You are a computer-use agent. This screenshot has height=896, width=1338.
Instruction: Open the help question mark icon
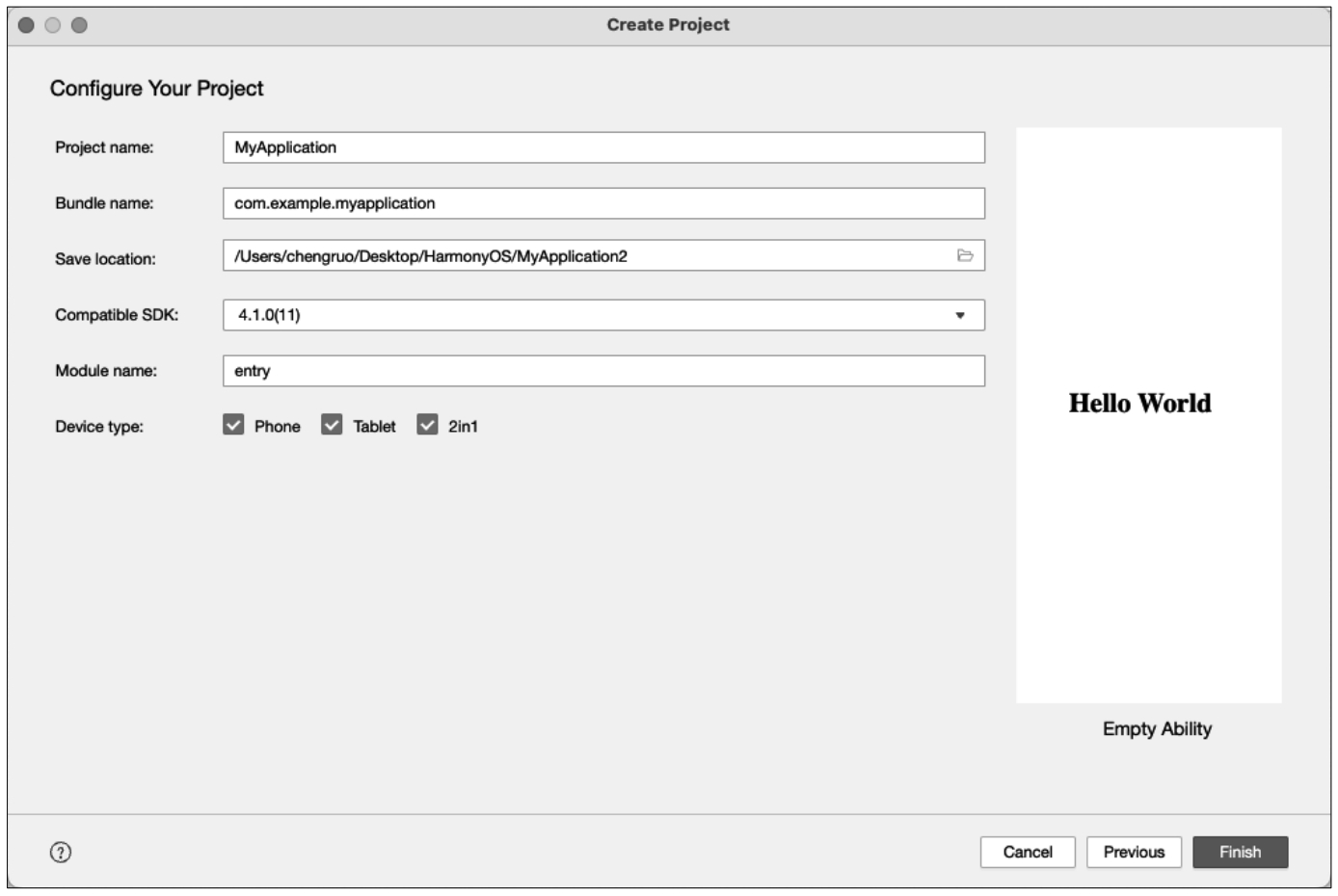point(61,852)
